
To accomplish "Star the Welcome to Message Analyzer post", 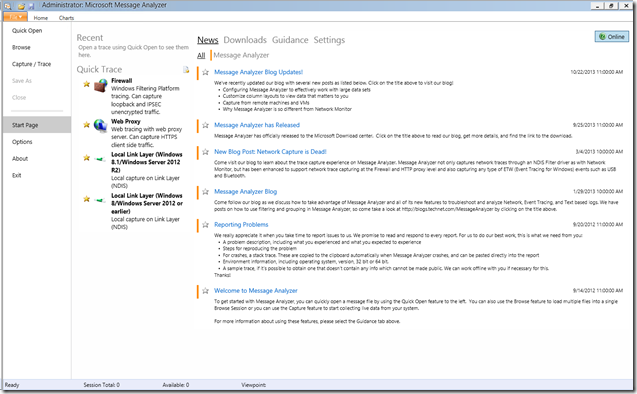I will click(x=206, y=291).
